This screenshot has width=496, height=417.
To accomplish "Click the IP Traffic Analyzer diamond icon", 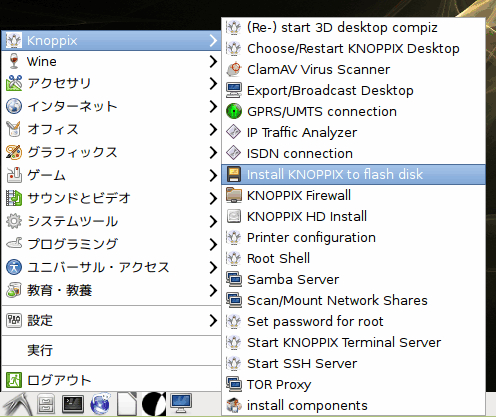I will coord(234,132).
